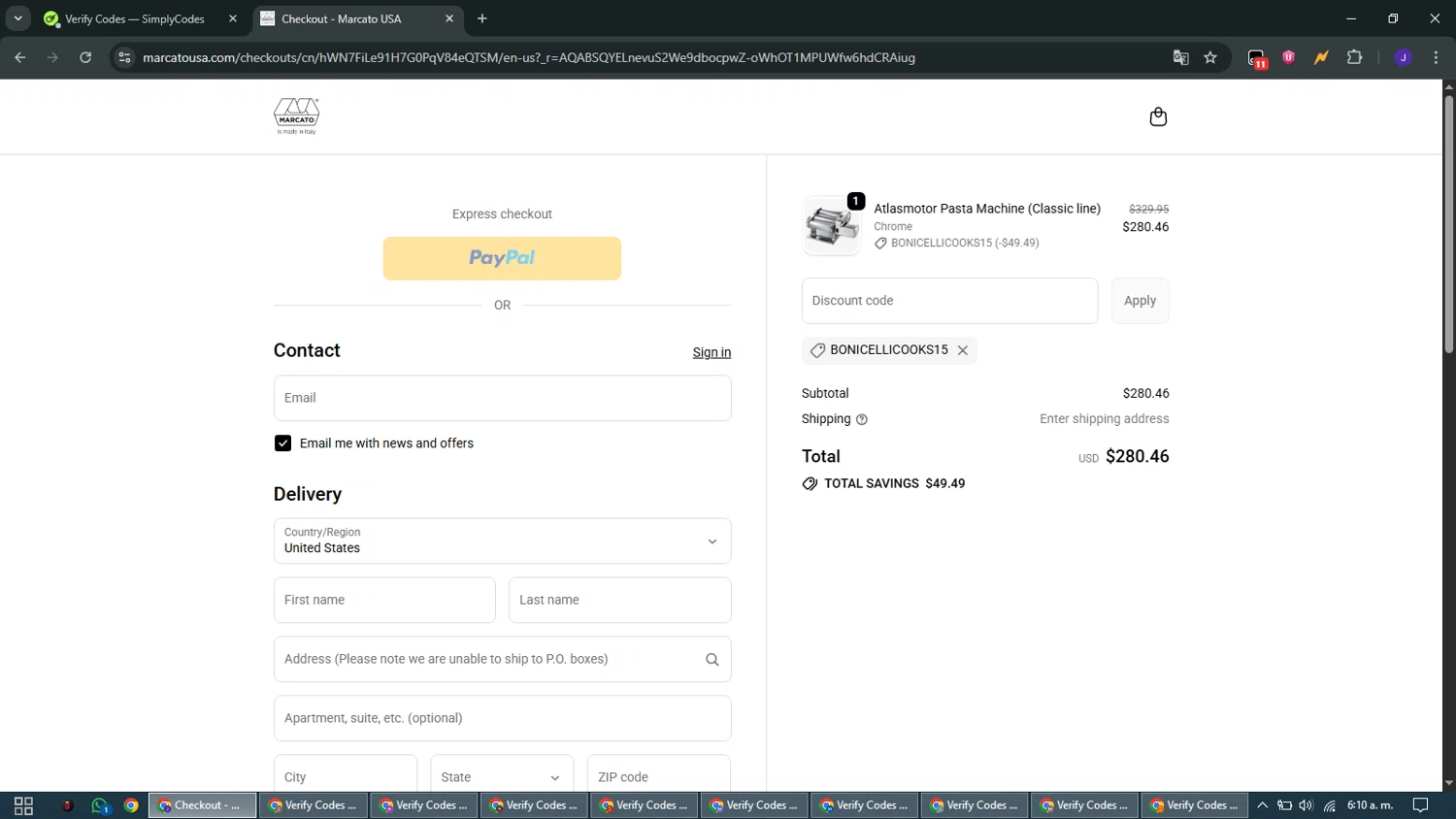The width and height of the screenshot is (1456, 819).
Task: Click the network Wi-Fi tray icon
Action: click(1330, 805)
